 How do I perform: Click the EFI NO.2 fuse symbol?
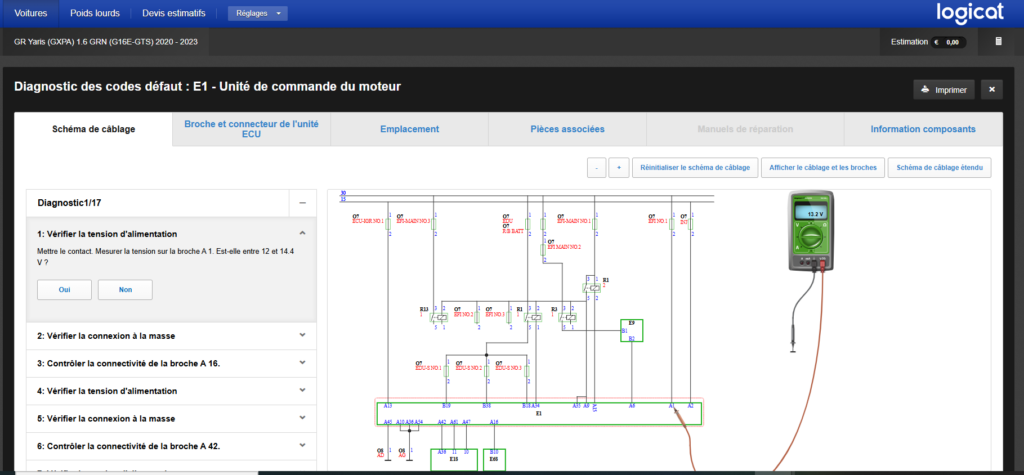(477, 318)
